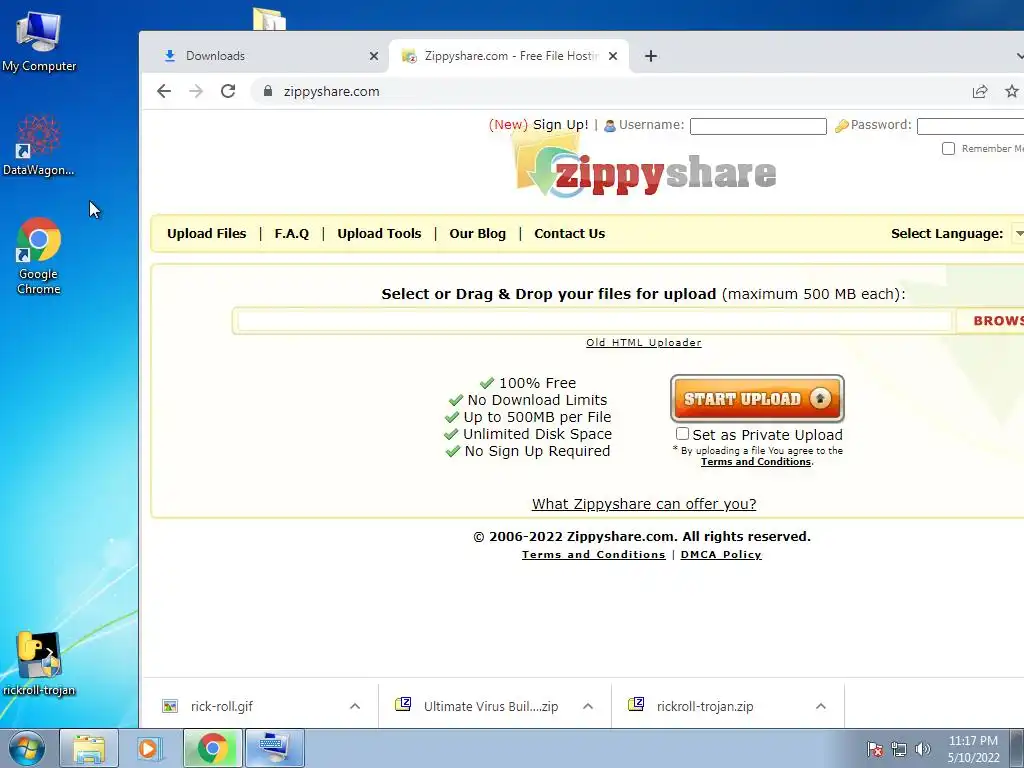Launch Google Chrome desktop shortcut
Image resolution: width=1024 pixels, height=768 pixels.
pyautogui.click(x=39, y=256)
